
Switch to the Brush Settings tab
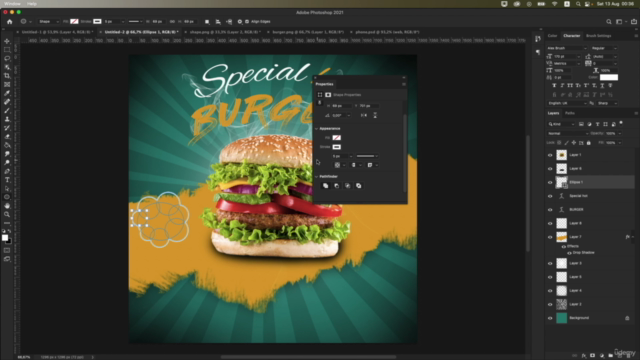(x=598, y=36)
